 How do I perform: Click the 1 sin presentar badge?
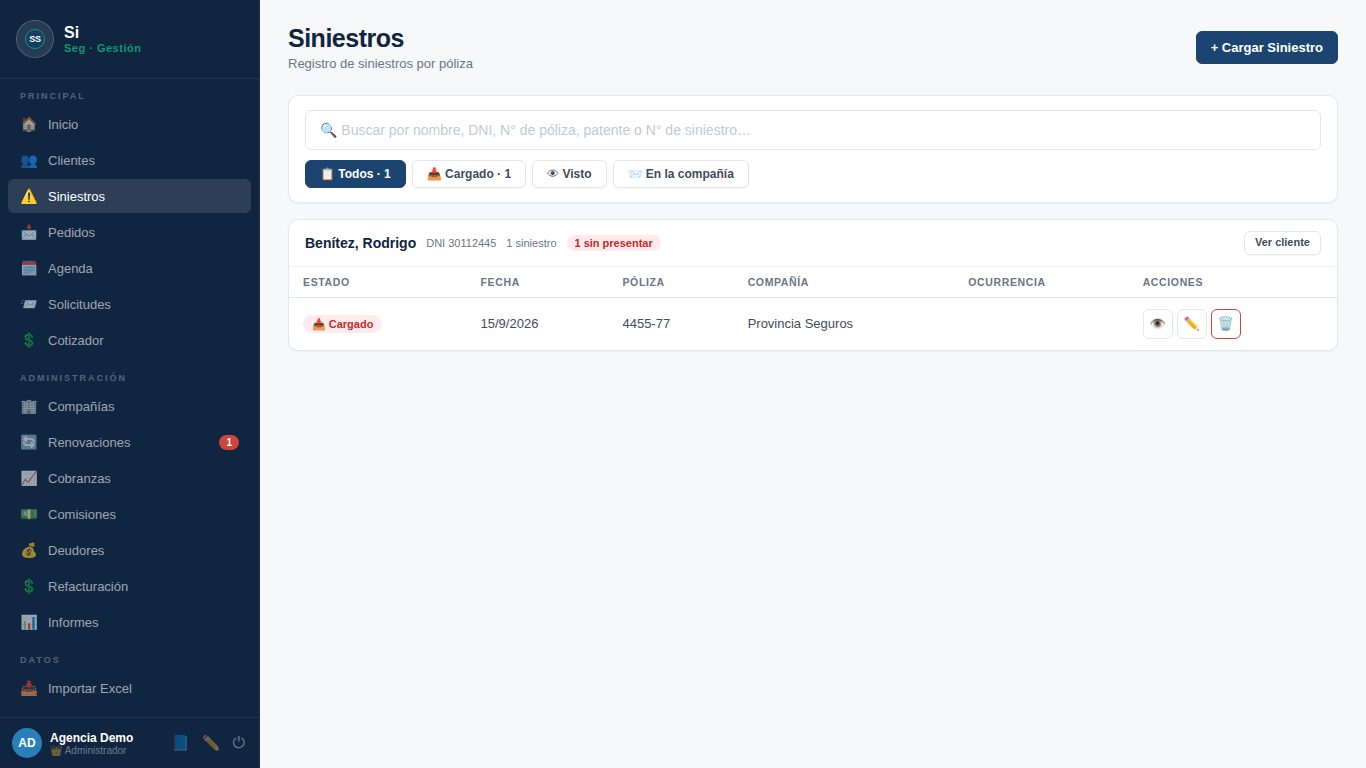click(x=614, y=243)
